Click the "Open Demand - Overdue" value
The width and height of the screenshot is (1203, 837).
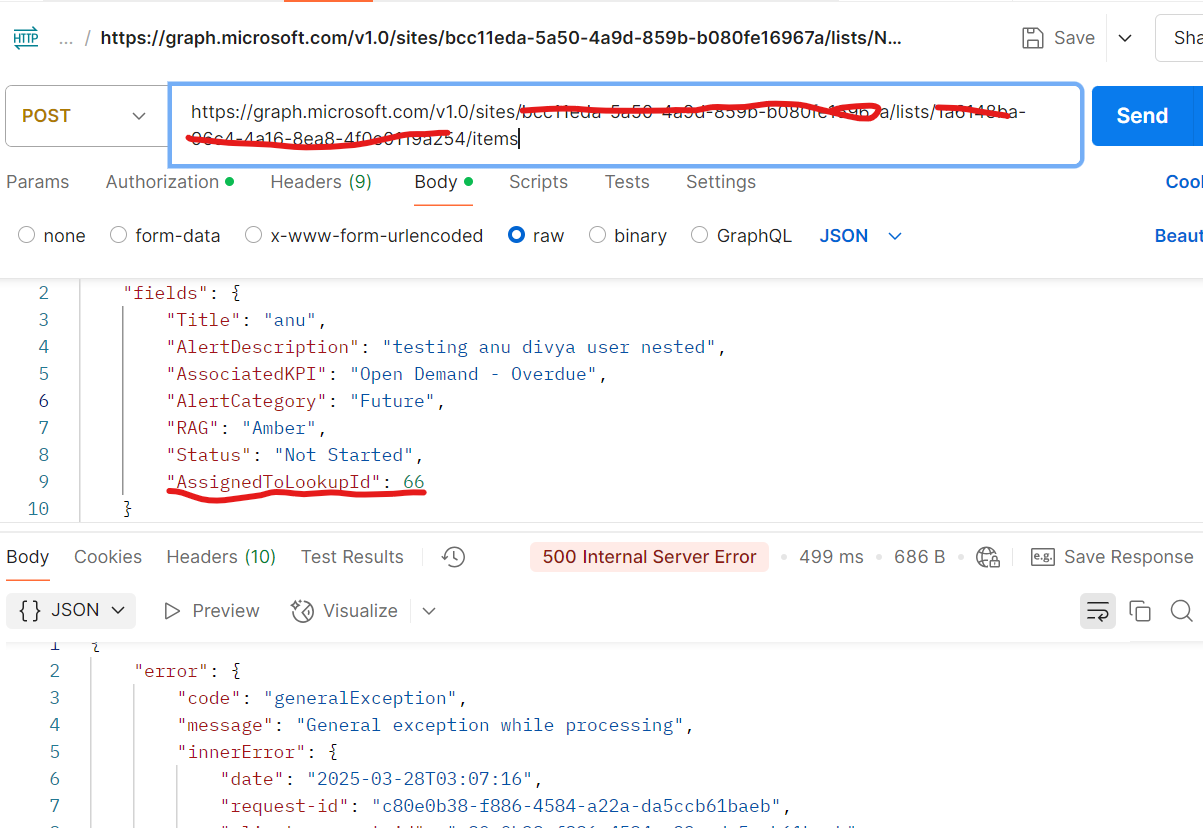tap(473, 374)
